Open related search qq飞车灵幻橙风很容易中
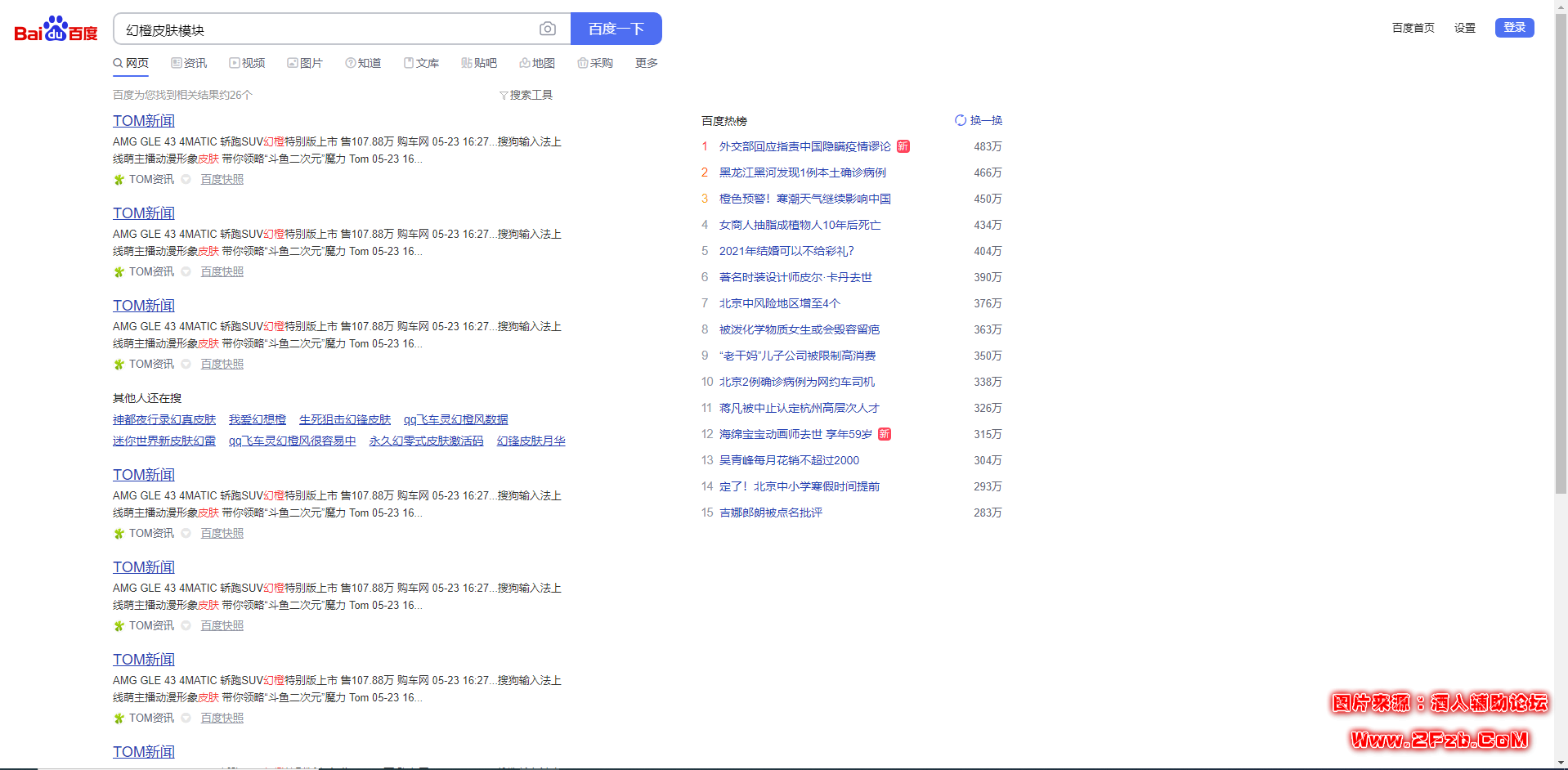1568x770 pixels. tap(293, 441)
